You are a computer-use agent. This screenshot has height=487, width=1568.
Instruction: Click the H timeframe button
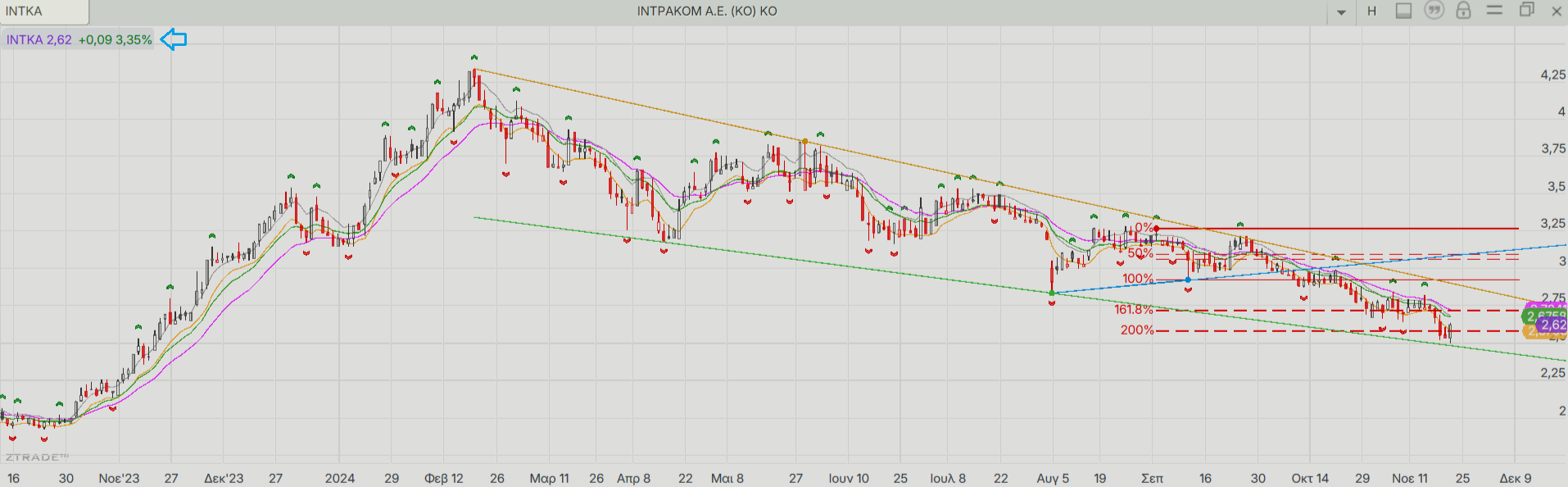point(1371,11)
